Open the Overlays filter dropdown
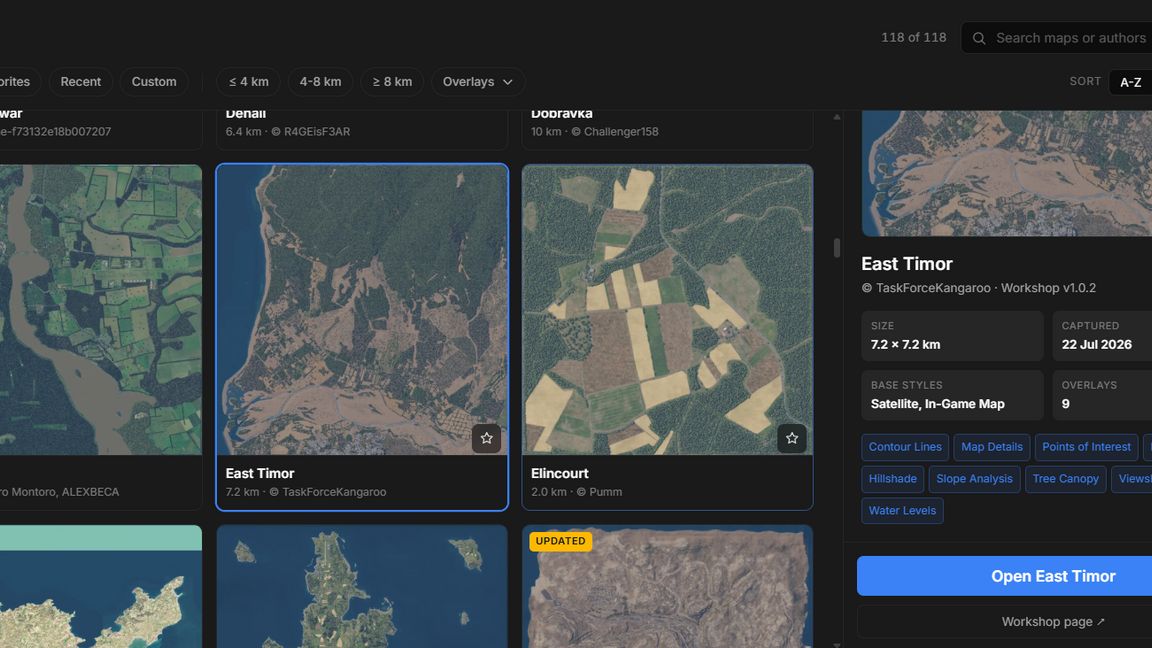 (478, 82)
